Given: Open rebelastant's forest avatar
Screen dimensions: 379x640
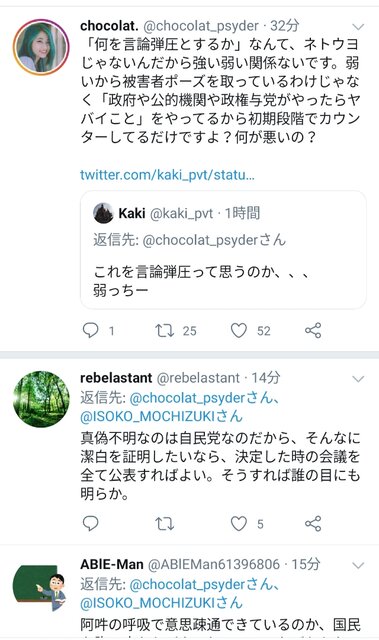Looking at the screenshot, I should point(41,399).
